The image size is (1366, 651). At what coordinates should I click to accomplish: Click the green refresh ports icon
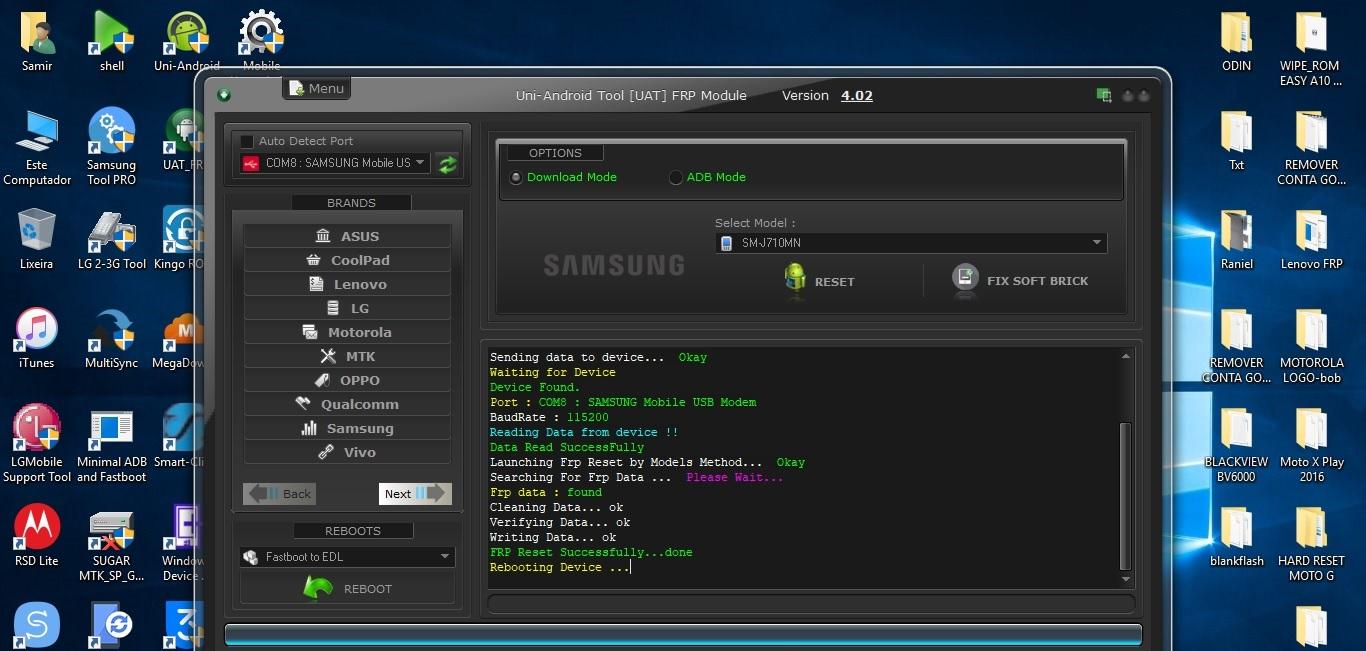pyautogui.click(x=448, y=164)
